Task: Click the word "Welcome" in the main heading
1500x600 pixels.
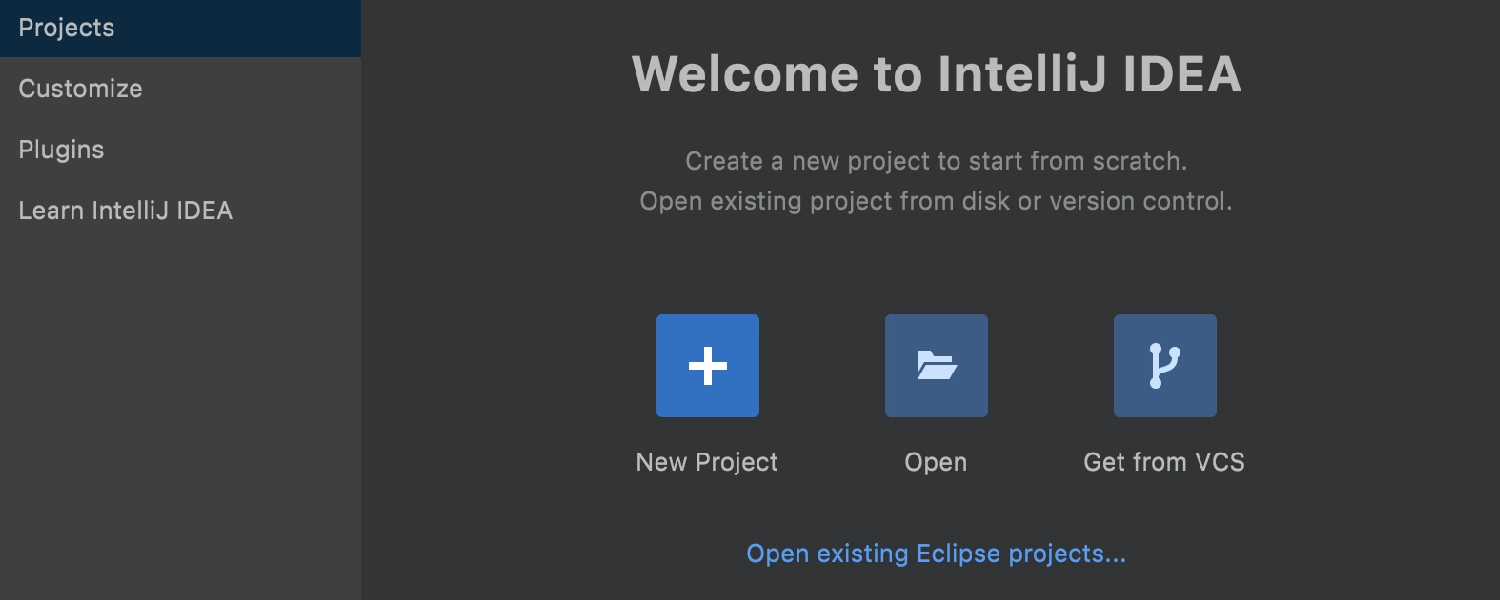Action: (746, 74)
